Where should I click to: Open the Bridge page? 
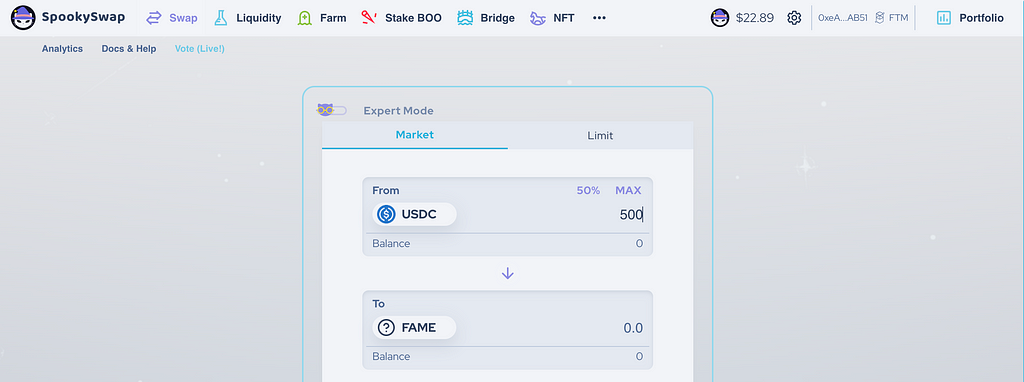click(x=486, y=18)
